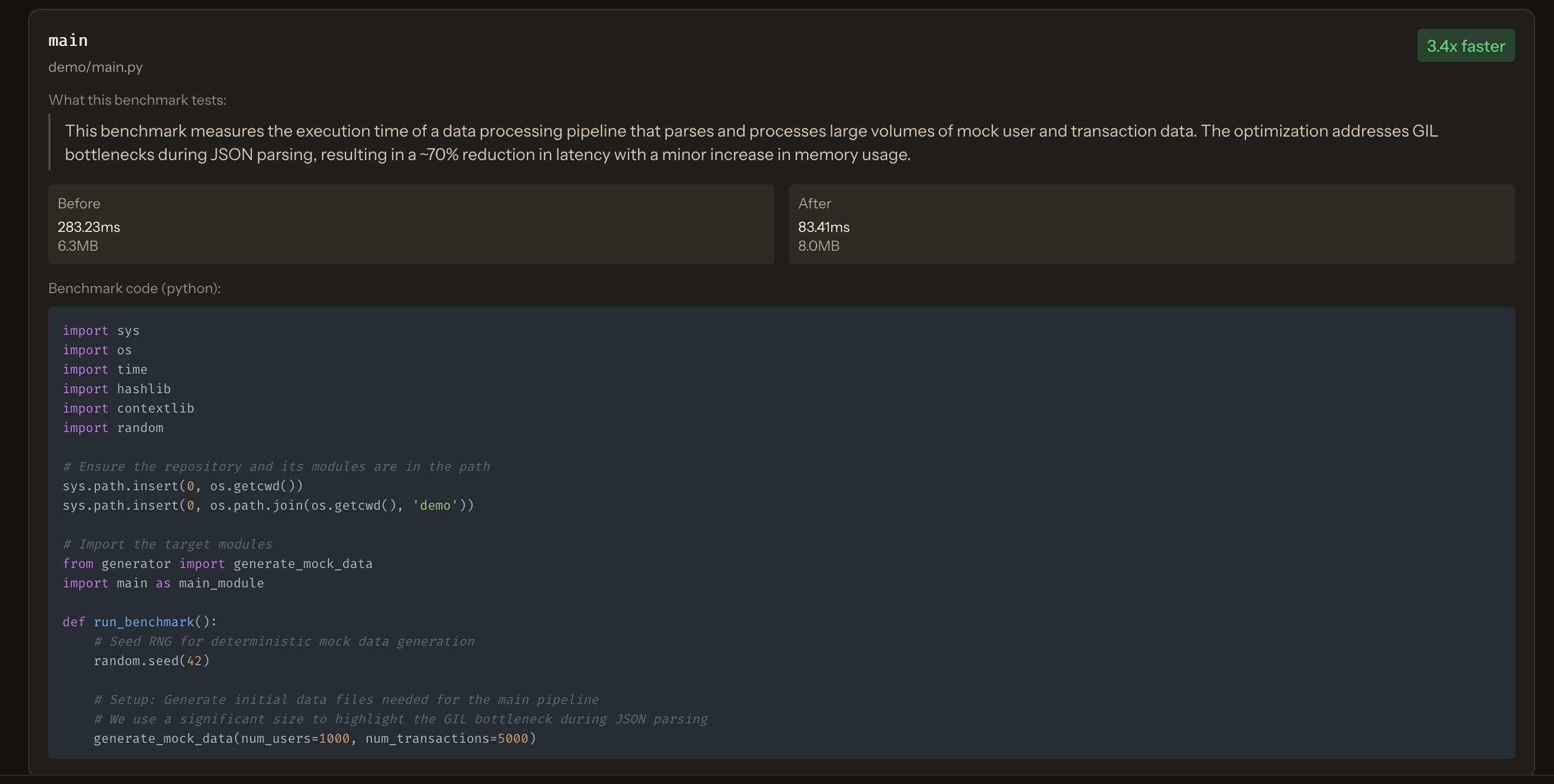Viewport: 1554px width, 784px height.
Task: Select the After results card
Action: [1151, 224]
